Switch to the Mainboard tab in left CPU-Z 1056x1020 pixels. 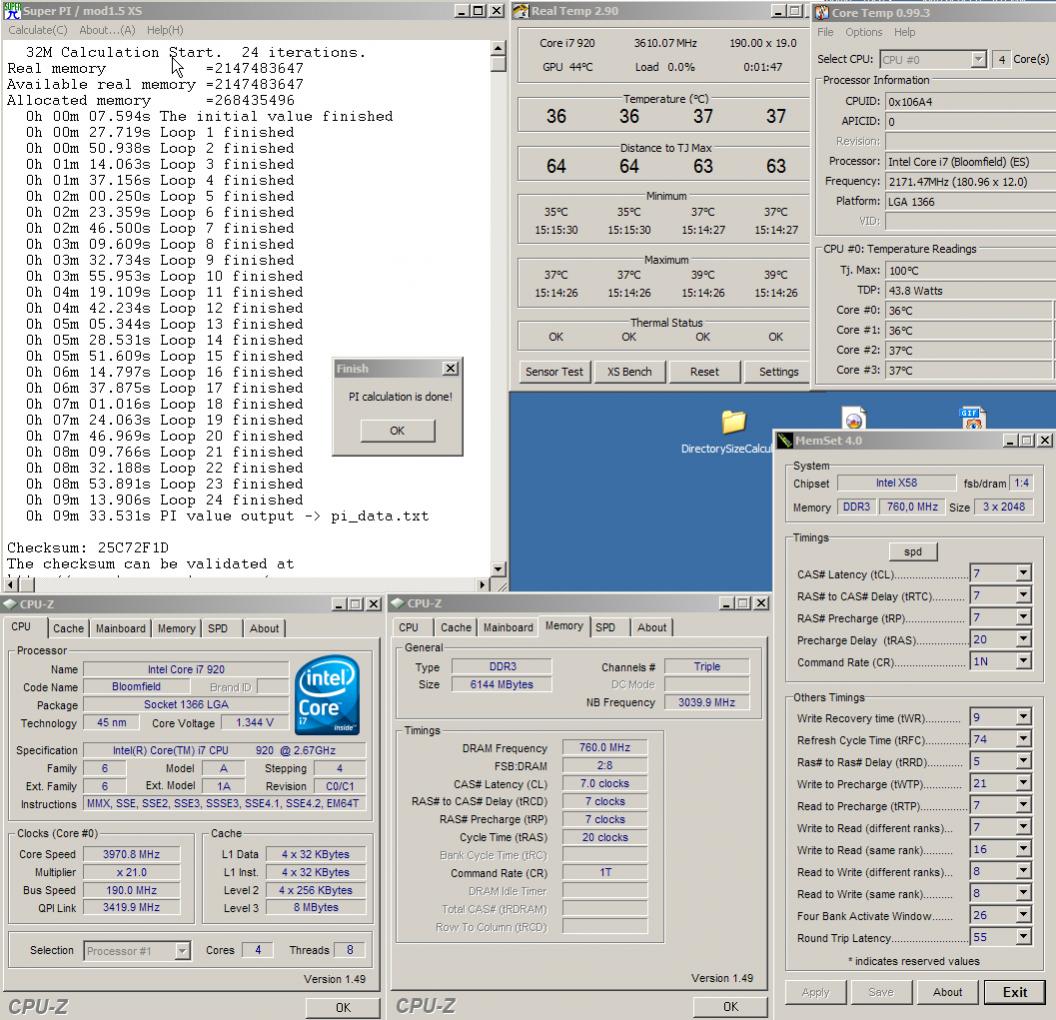(x=121, y=629)
